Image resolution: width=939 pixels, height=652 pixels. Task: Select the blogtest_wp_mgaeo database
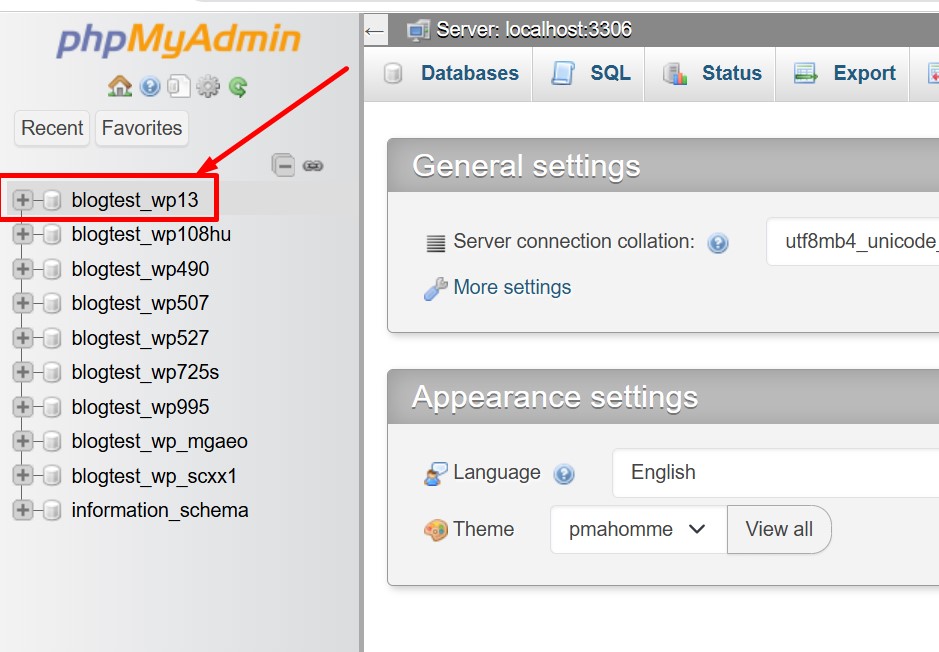tap(159, 441)
